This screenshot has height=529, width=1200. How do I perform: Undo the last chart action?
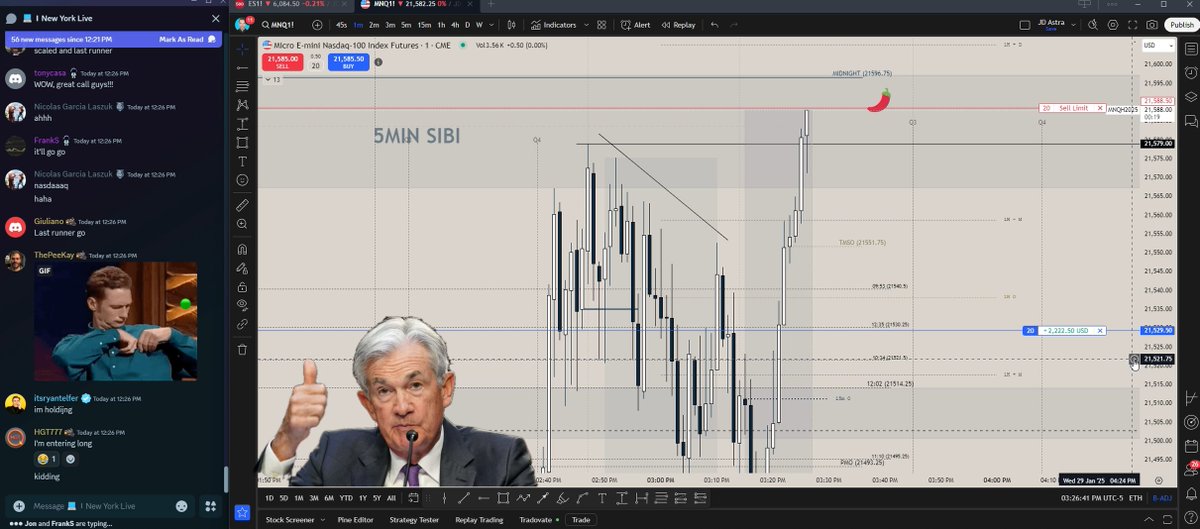pos(714,25)
